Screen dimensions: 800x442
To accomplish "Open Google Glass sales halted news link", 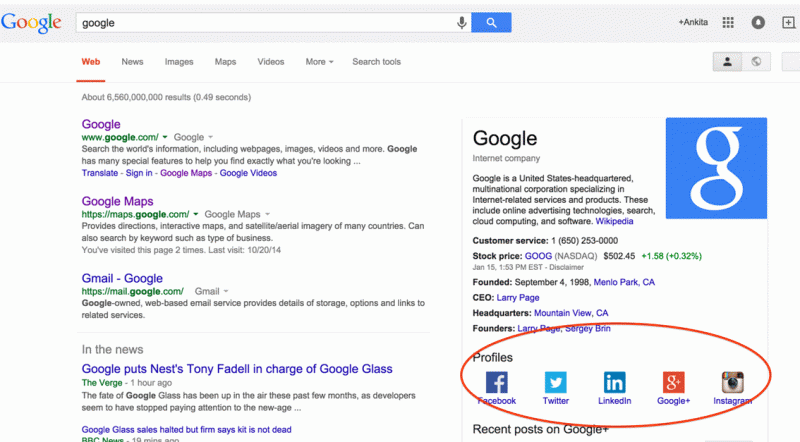I will pos(186,430).
